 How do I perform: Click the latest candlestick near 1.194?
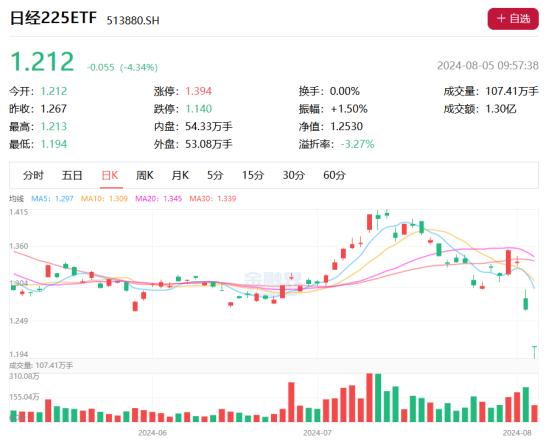point(534,352)
